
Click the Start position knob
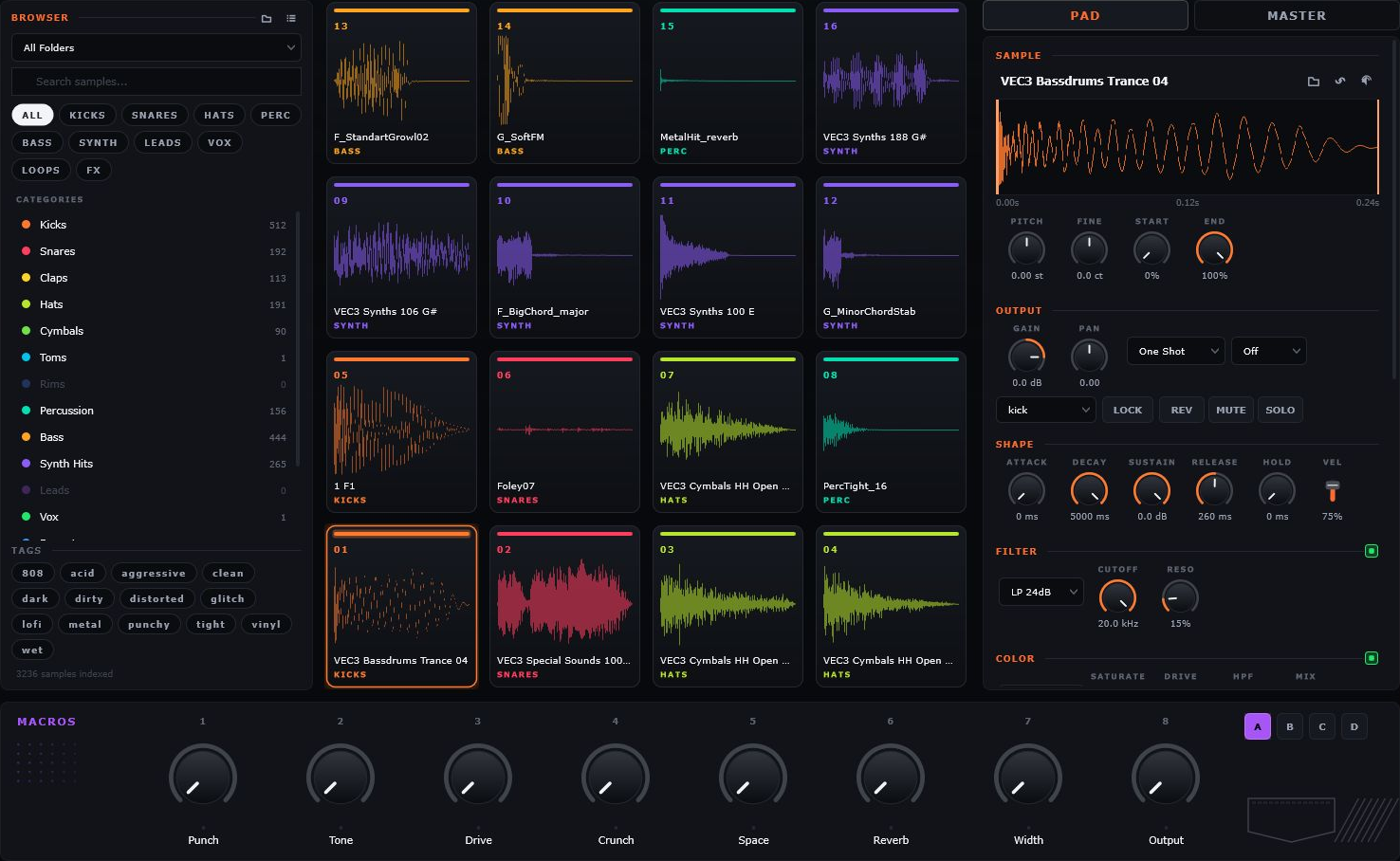tap(1151, 249)
